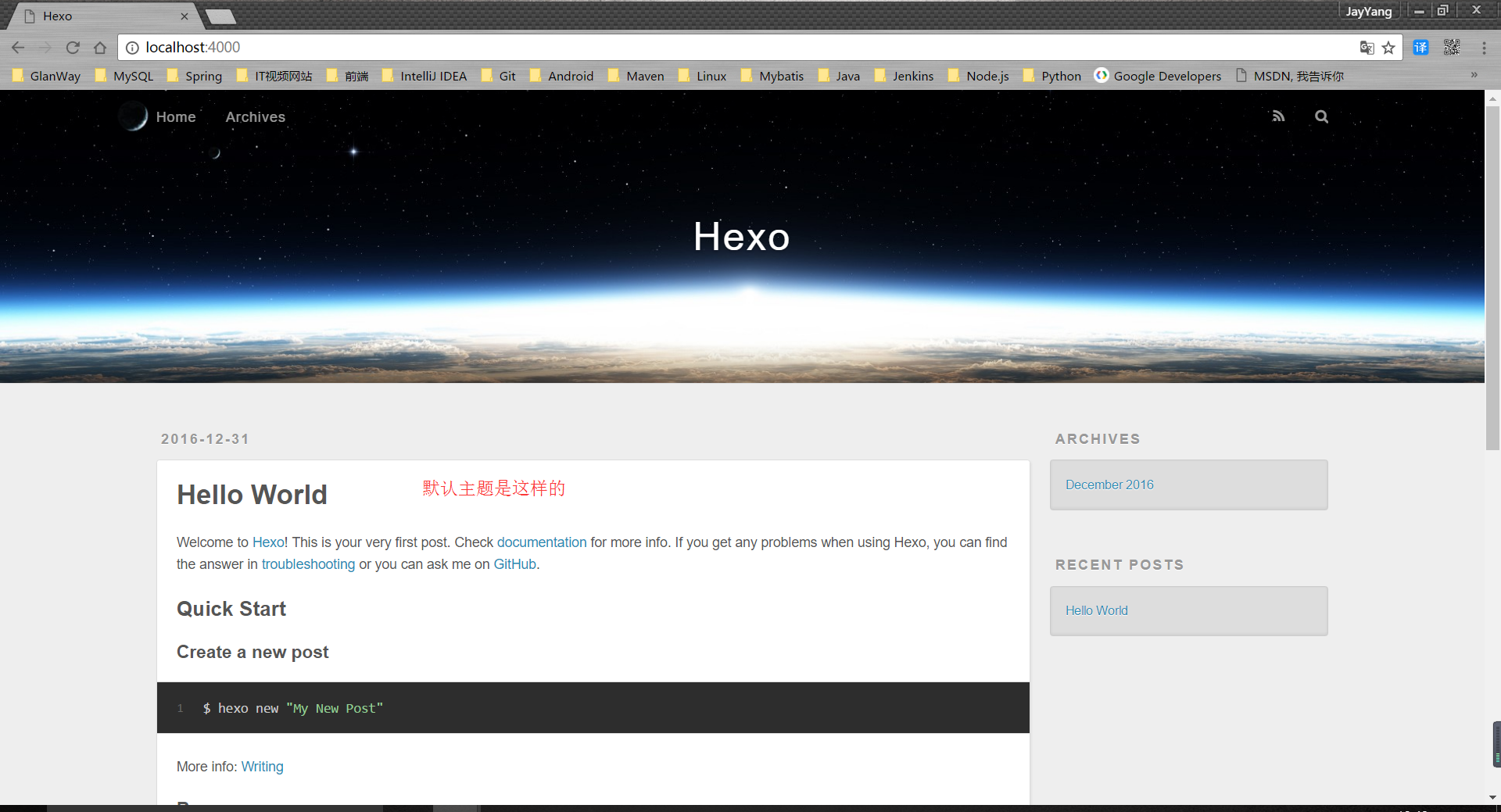Open Node.js bookmark folder

(979, 76)
